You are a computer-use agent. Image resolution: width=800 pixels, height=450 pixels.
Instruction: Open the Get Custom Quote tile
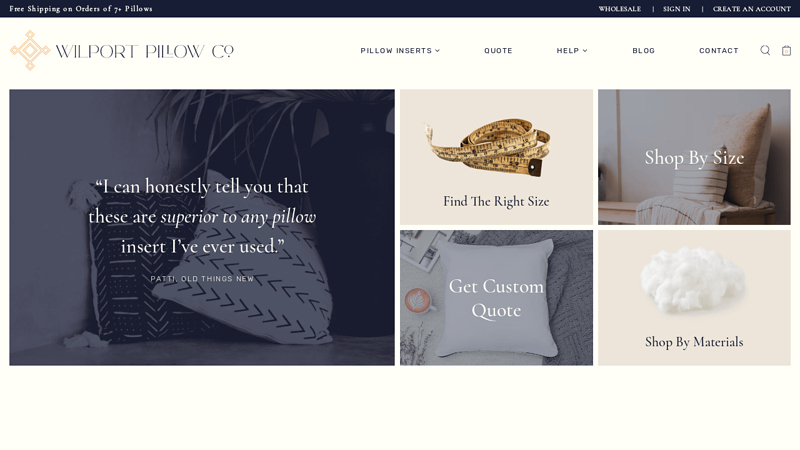tap(496, 297)
